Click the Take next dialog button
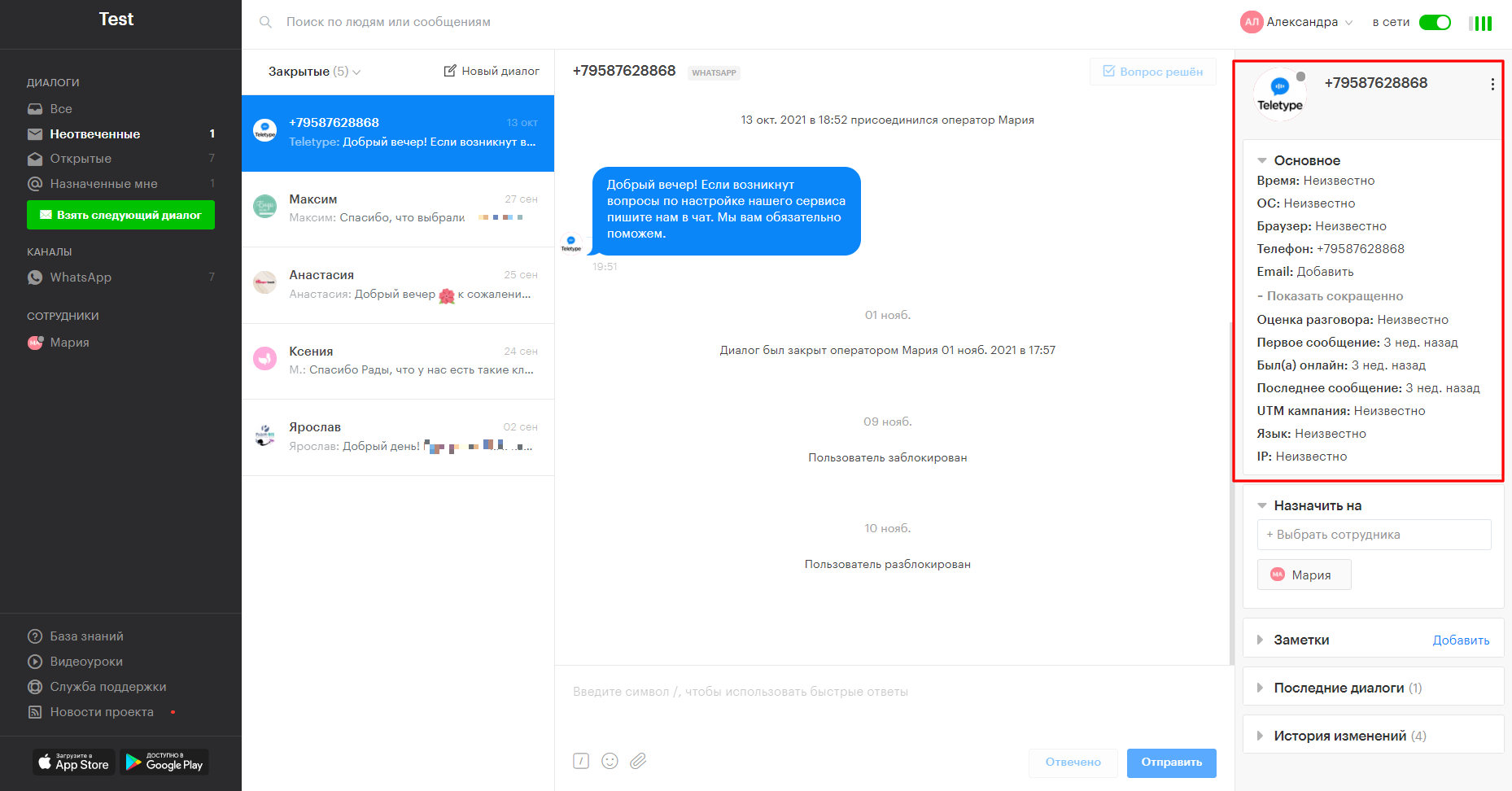This screenshot has height=791, width=1512. [120, 215]
